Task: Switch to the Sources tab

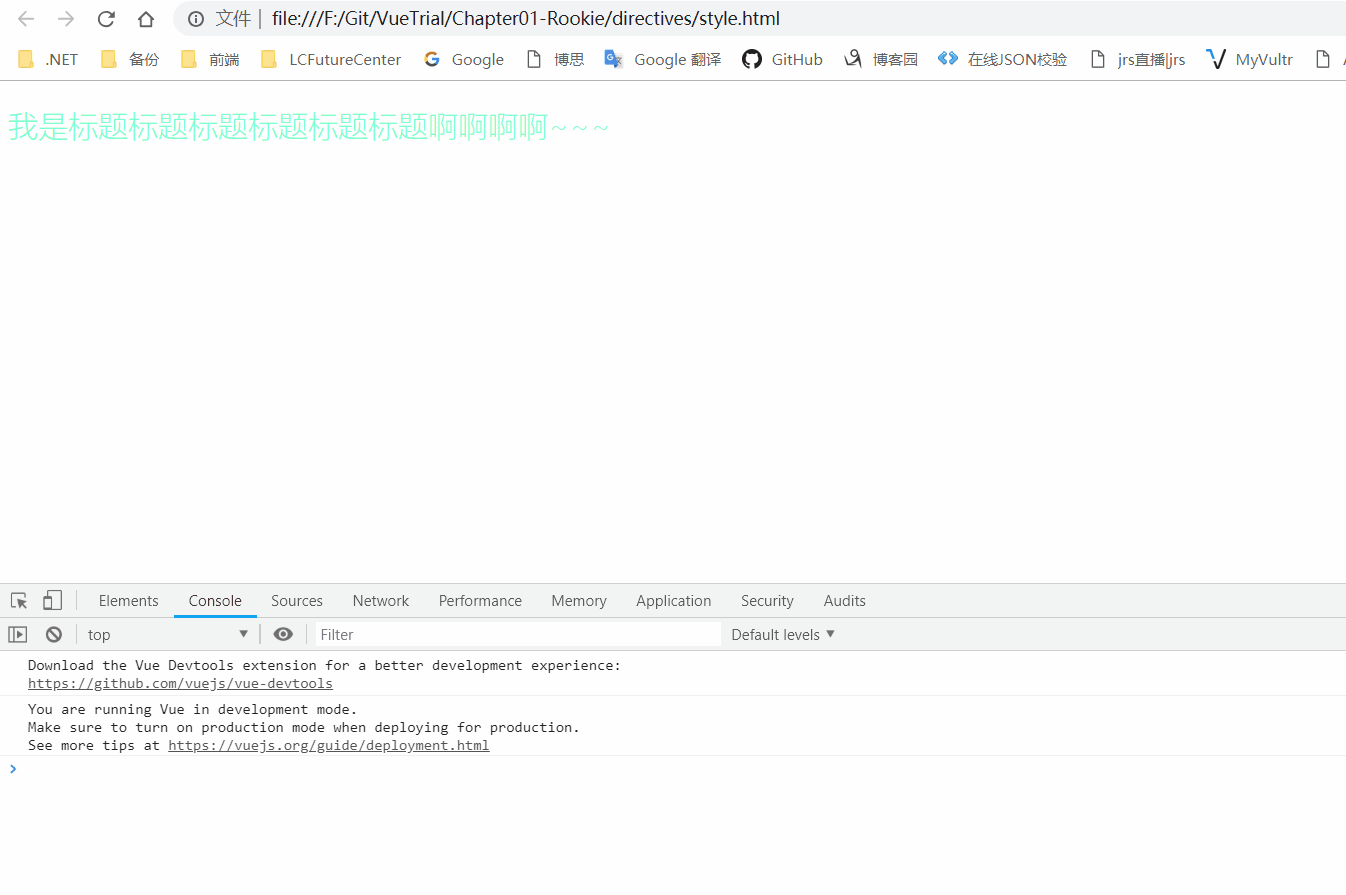Action: click(297, 601)
